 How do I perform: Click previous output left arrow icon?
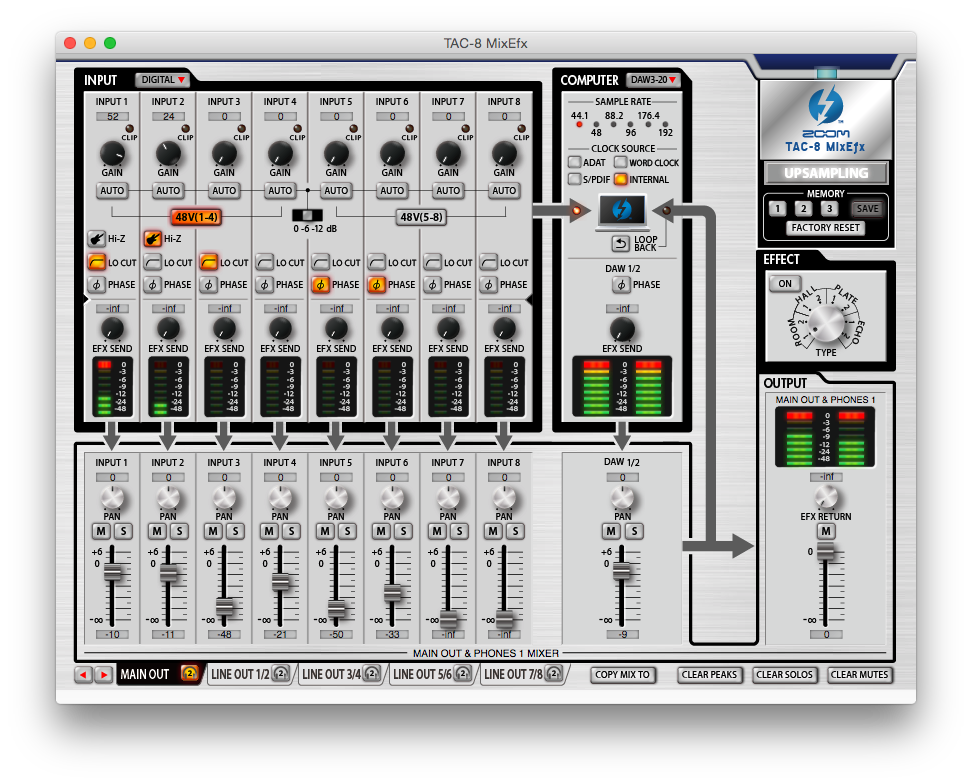click(x=83, y=674)
